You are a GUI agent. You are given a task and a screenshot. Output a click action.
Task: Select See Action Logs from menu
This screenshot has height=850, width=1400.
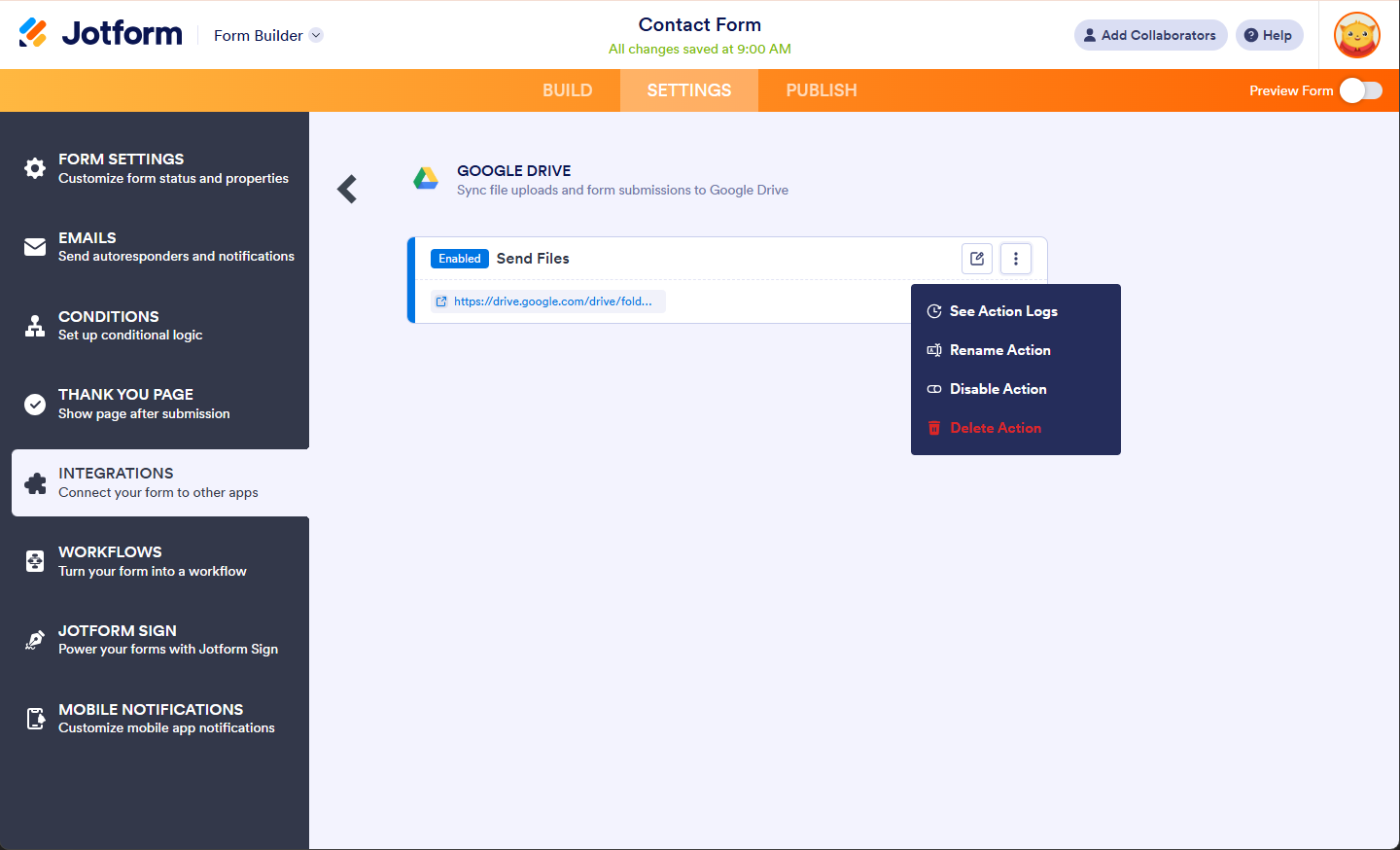[1016, 311]
